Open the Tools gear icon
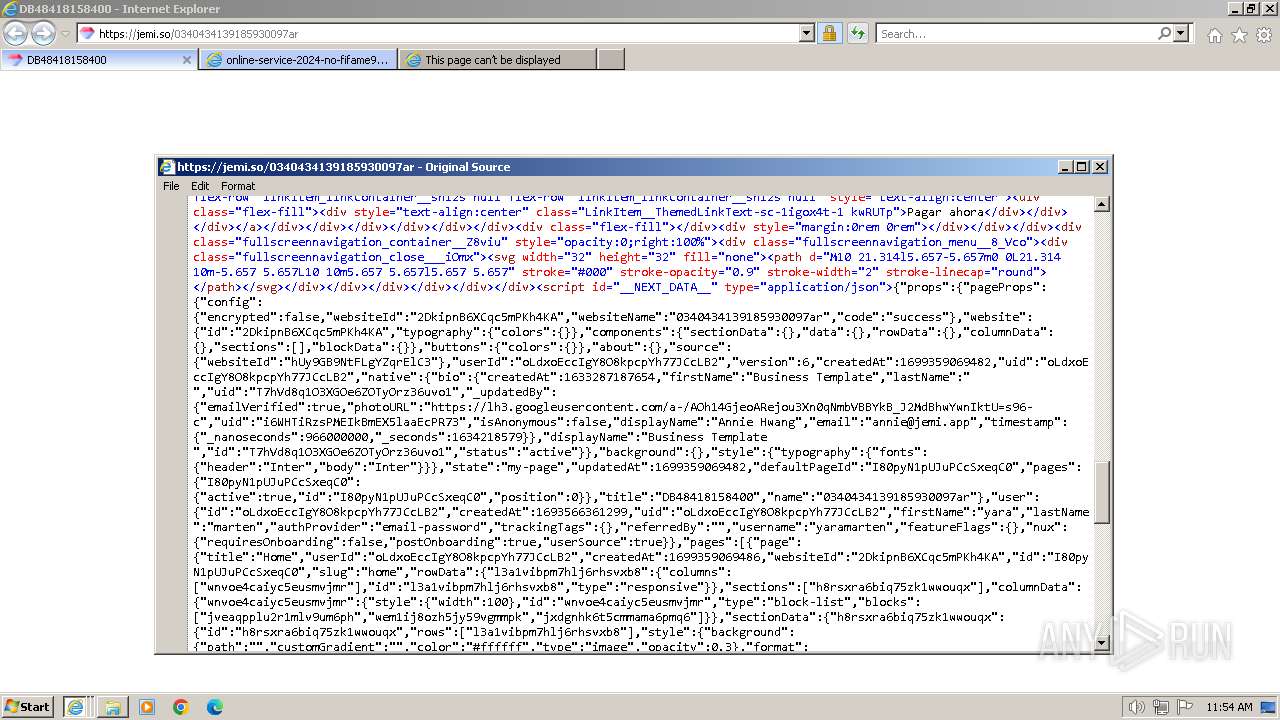Screen dimensions: 1280x720 click(x=1264, y=35)
